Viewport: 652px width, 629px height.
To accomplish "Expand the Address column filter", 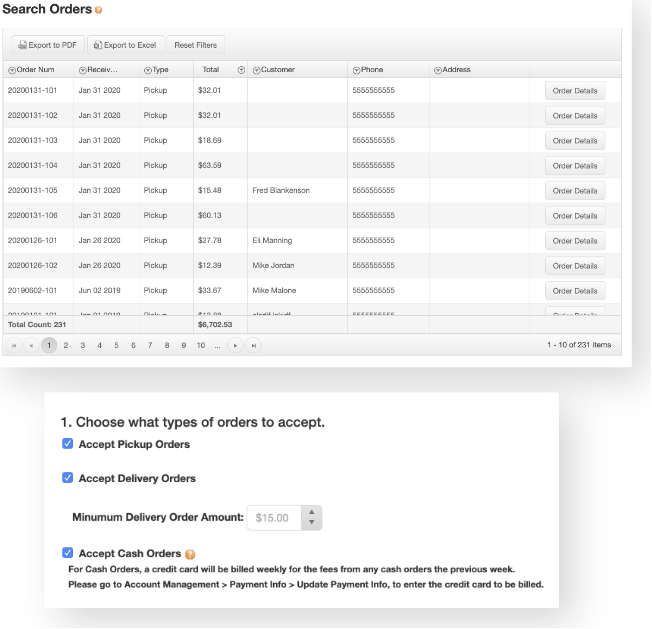I will [437, 70].
